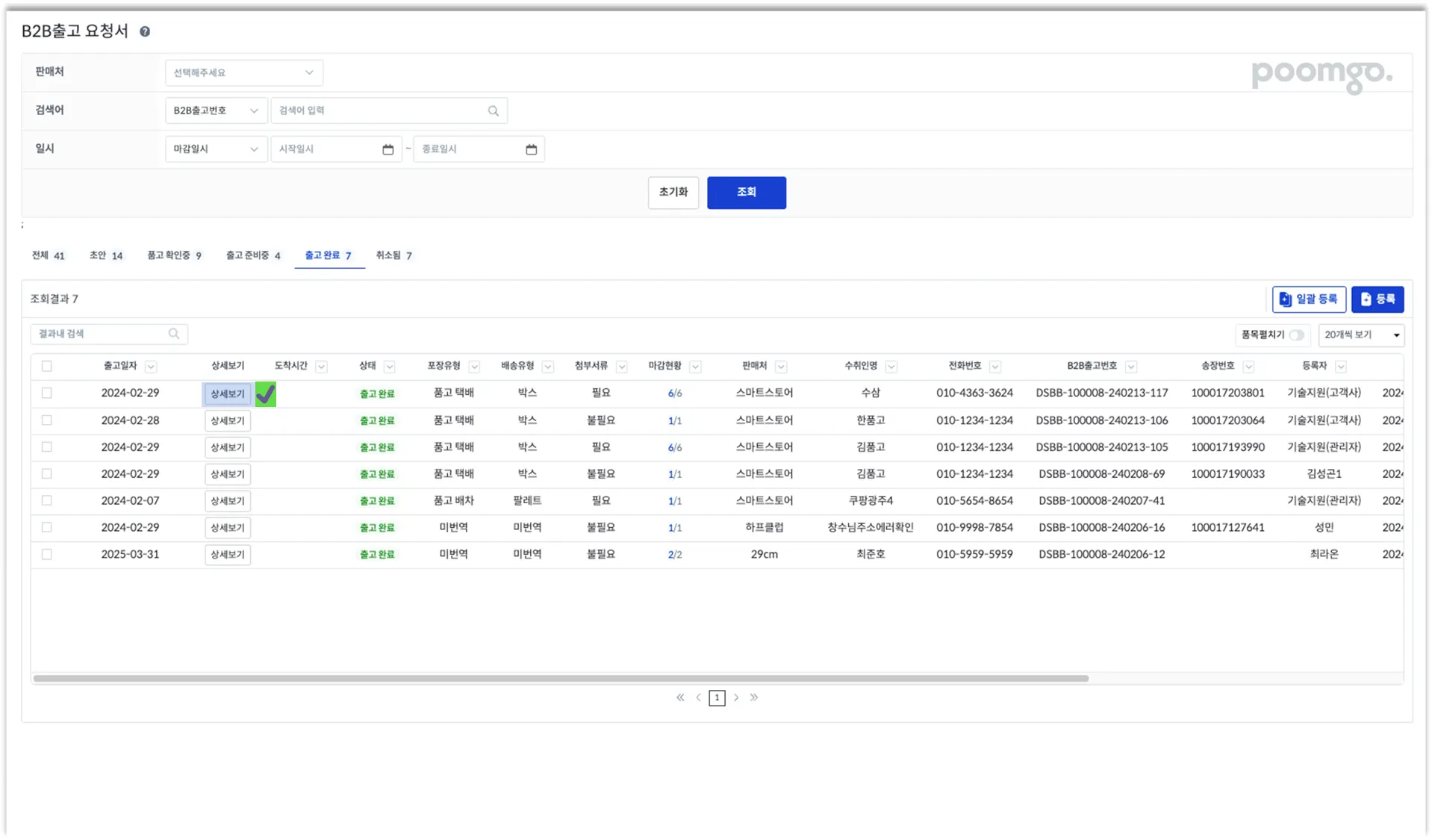Screen dimensions: 1432x840
Task: Click the 시작일시 date input
Action: pyautogui.click(x=336, y=149)
